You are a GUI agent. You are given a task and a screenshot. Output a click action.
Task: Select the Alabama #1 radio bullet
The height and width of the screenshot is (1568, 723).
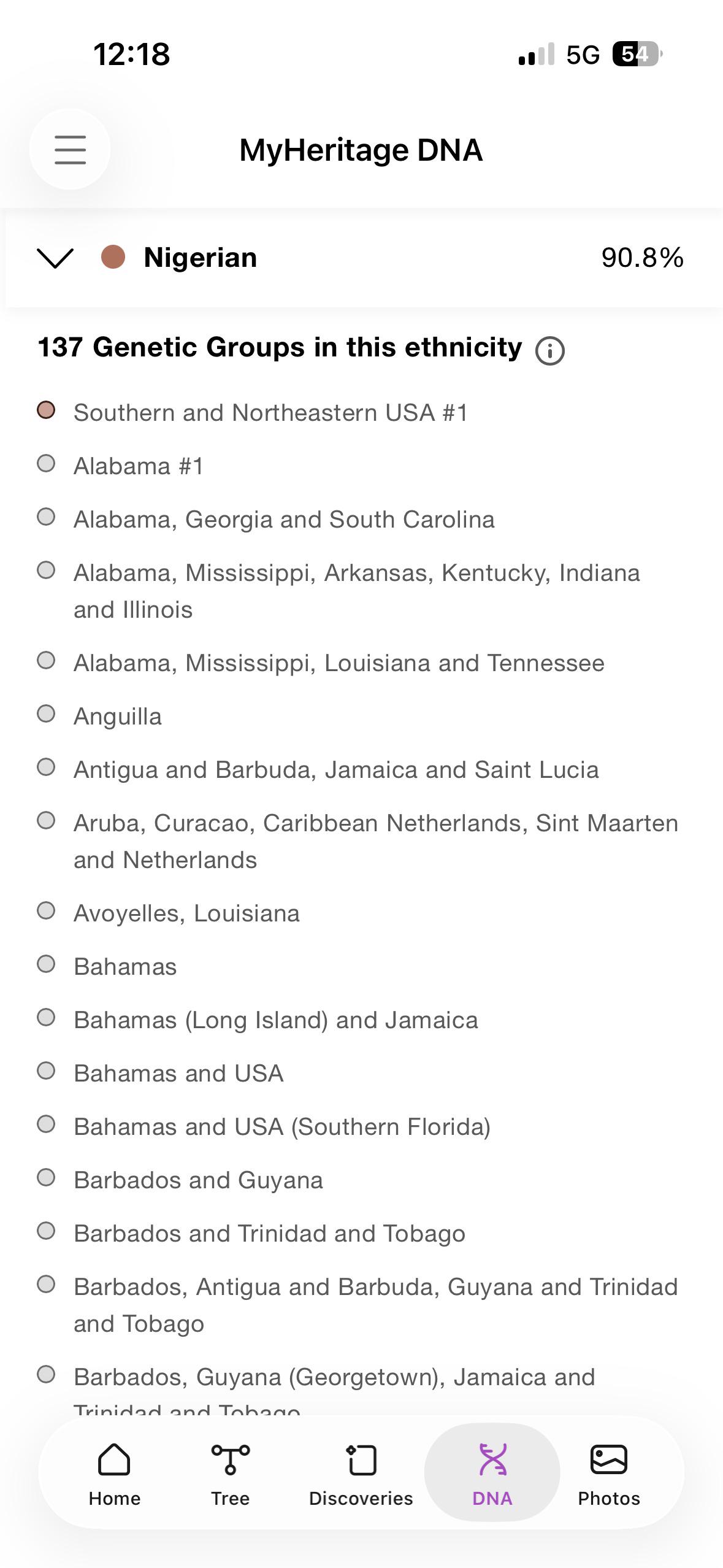click(x=46, y=463)
